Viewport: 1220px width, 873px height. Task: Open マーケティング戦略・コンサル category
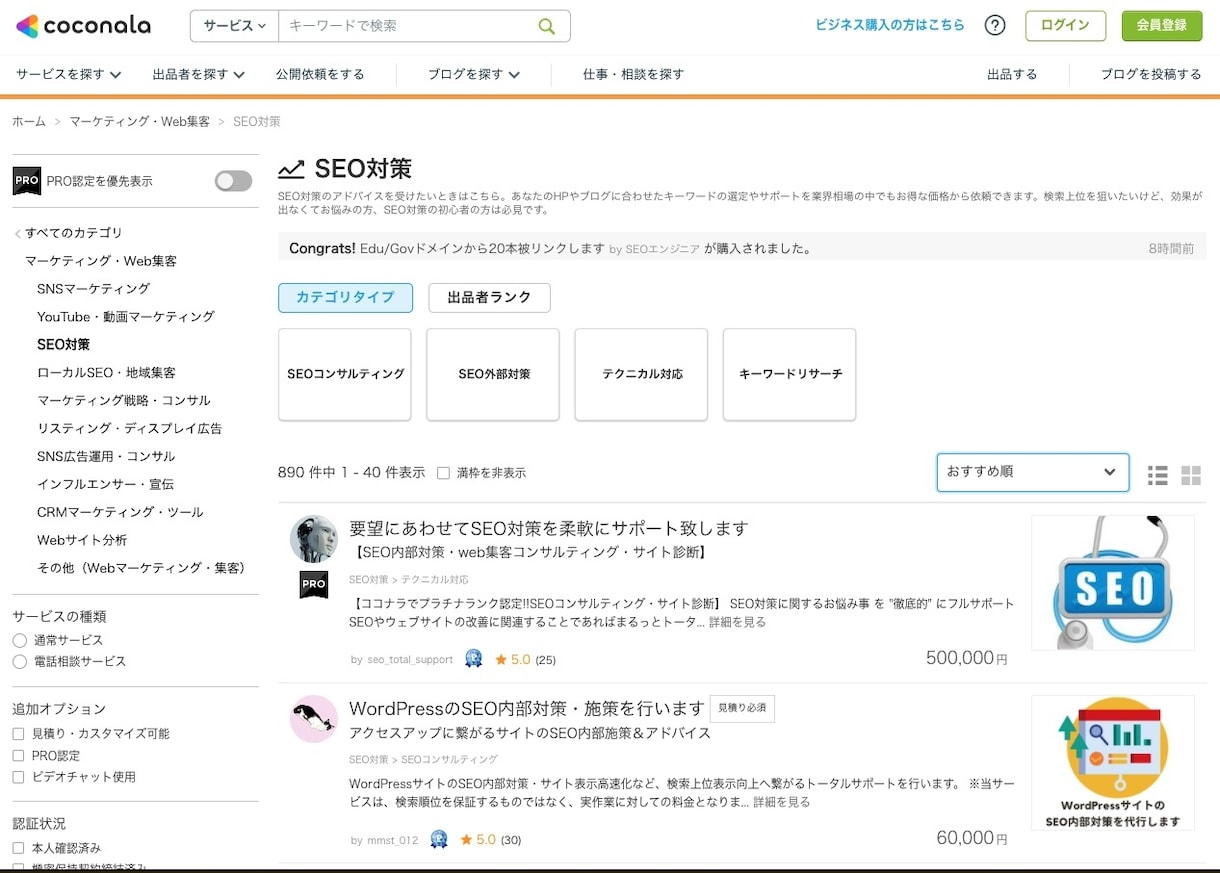pyautogui.click(x=124, y=401)
